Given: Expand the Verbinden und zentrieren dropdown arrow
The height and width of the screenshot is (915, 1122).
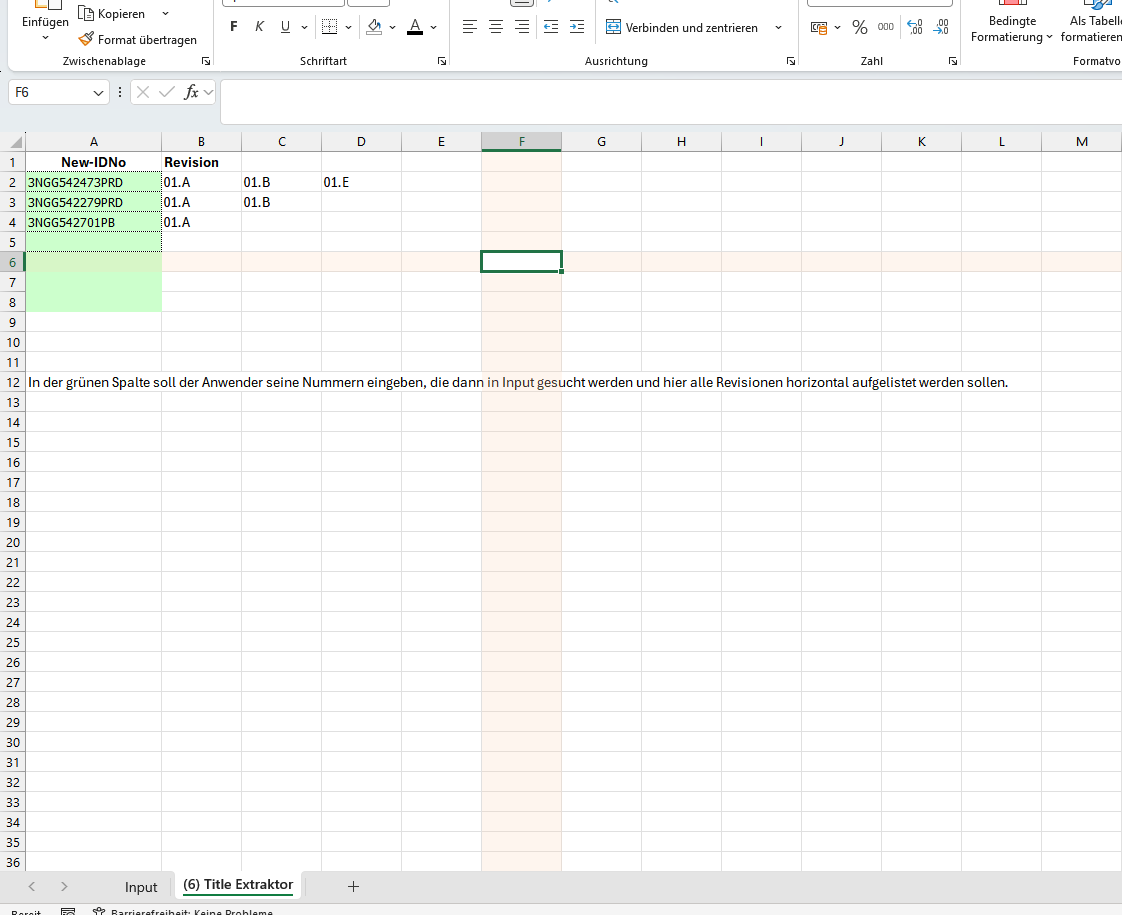Looking at the screenshot, I should pyautogui.click(x=779, y=27).
